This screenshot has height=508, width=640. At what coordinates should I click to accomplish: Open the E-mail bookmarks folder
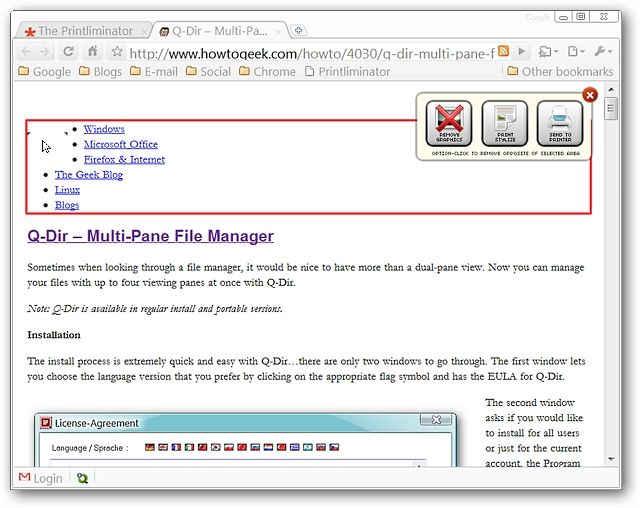pyautogui.click(x=154, y=72)
